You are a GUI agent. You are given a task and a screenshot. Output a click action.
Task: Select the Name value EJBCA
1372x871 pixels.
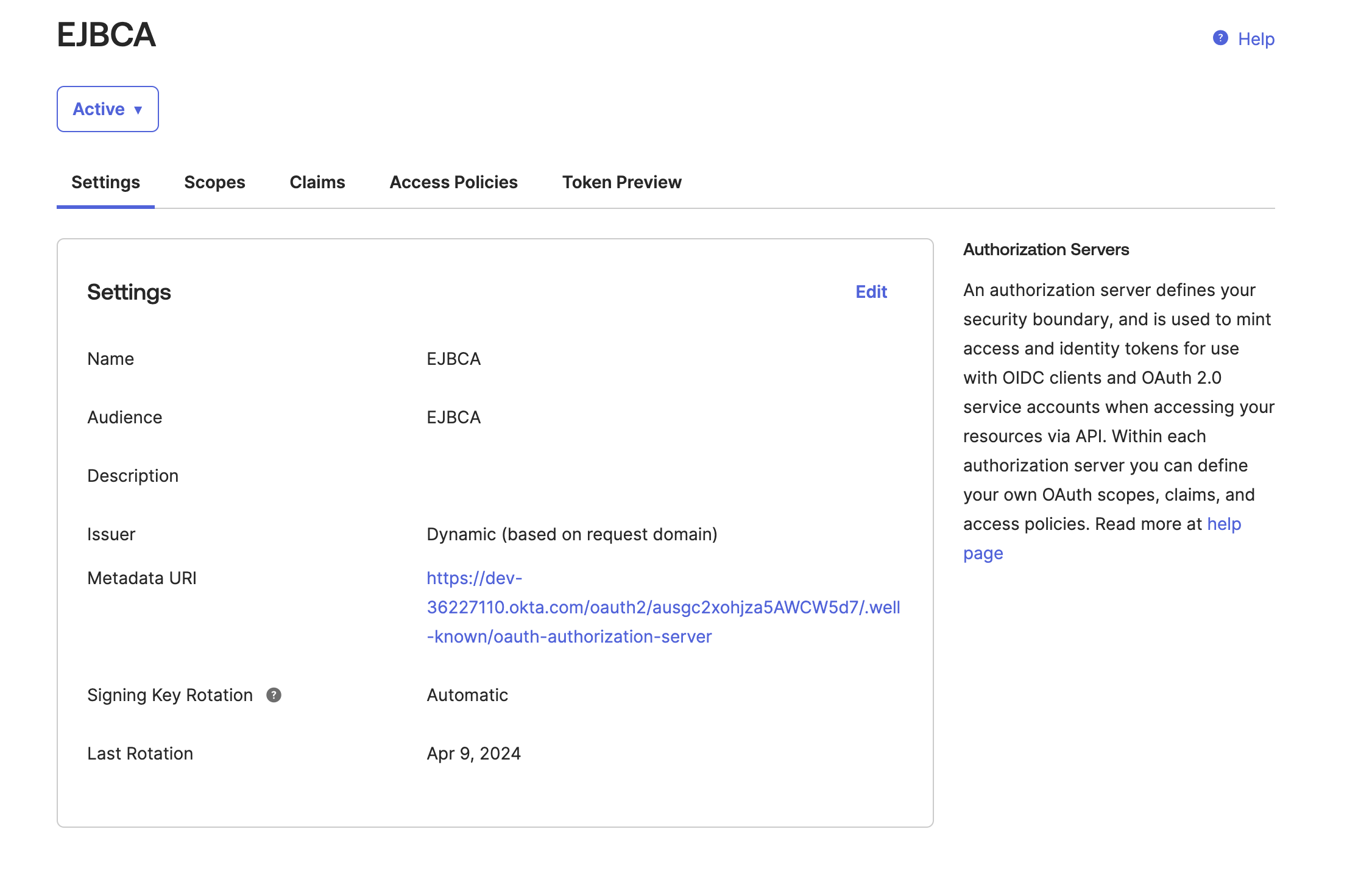point(453,359)
